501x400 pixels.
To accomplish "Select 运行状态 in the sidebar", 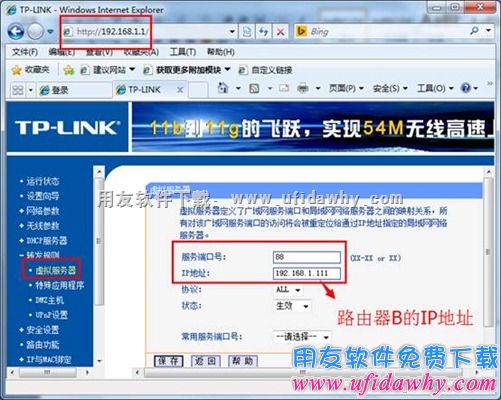I will click(43, 181).
